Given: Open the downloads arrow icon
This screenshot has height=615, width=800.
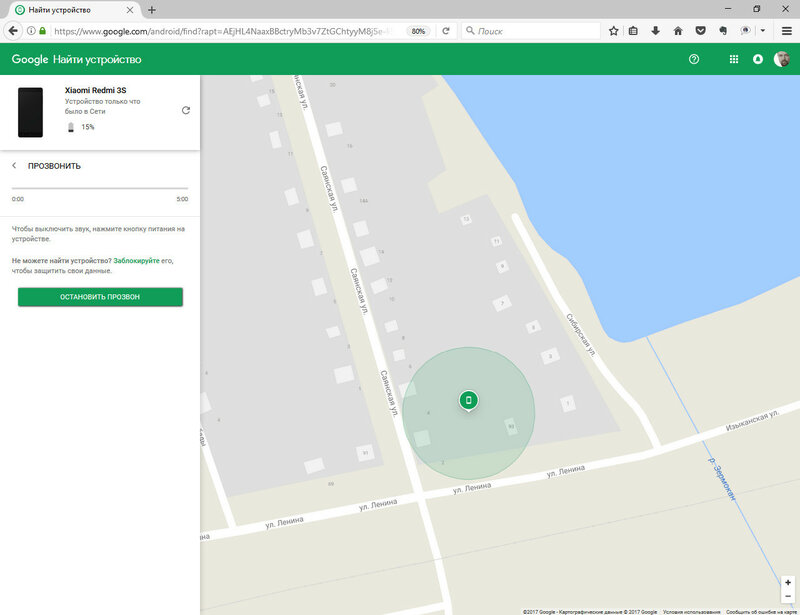Looking at the screenshot, I should 656,31.
